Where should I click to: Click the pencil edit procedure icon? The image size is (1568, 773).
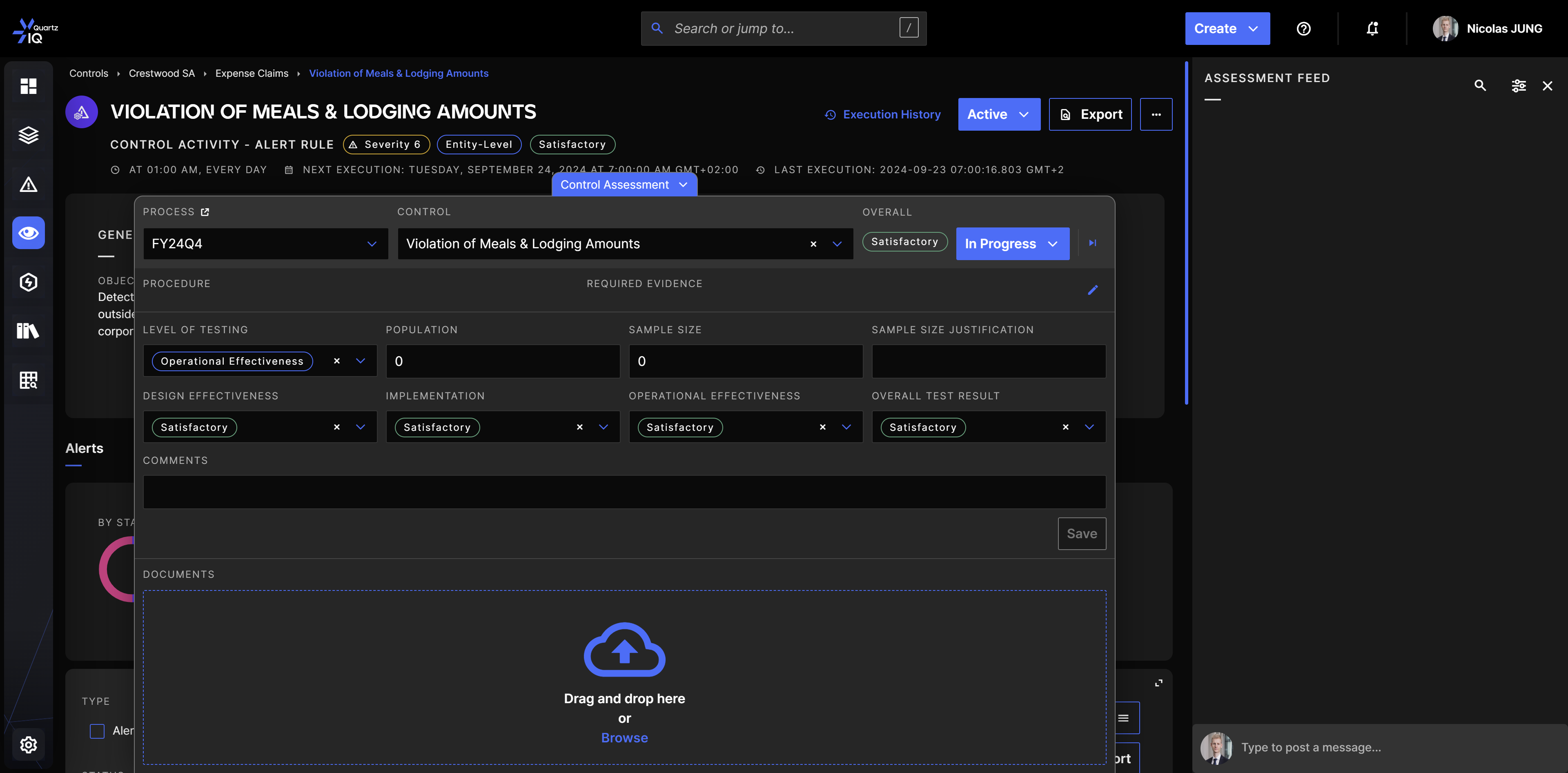[1093, 290]
